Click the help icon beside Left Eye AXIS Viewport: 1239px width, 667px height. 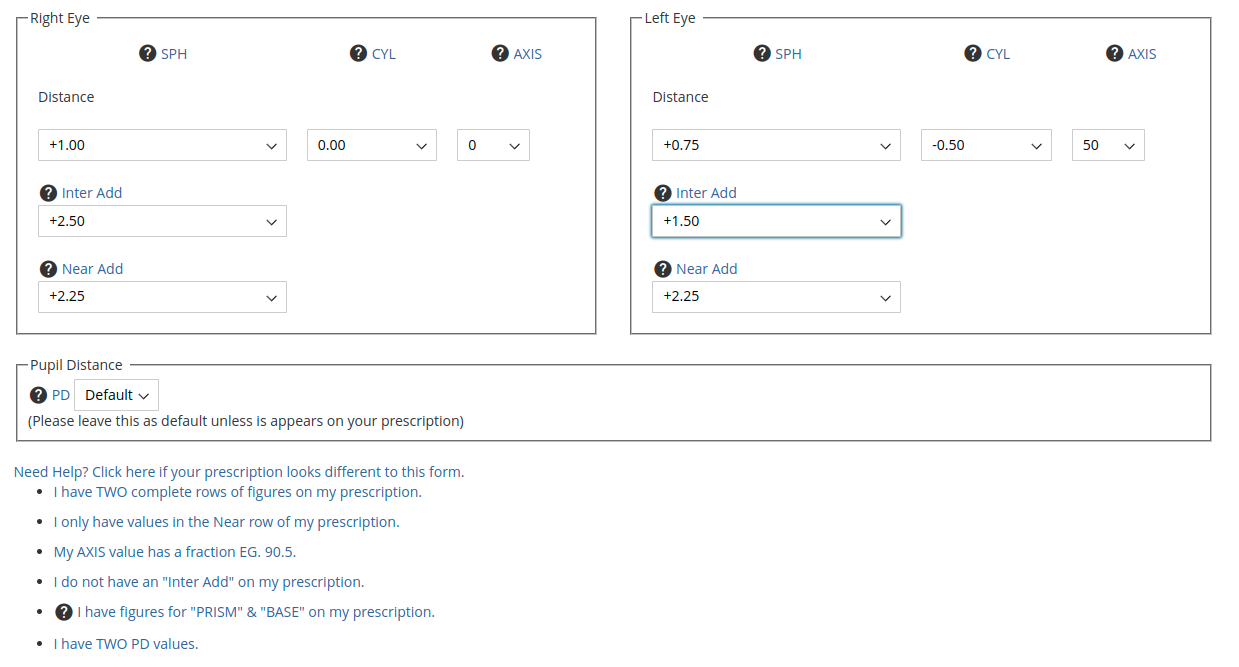point(1114,53)
